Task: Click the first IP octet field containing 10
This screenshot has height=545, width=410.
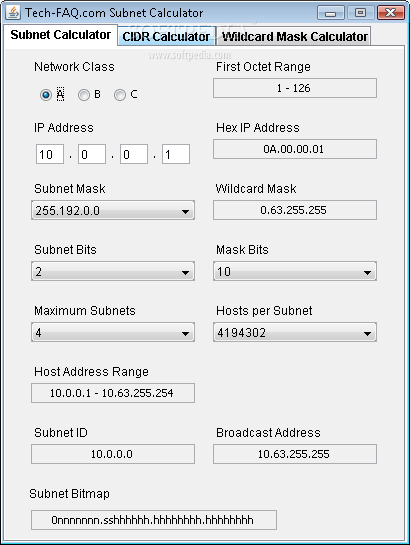Action: [x=50, y=154]
